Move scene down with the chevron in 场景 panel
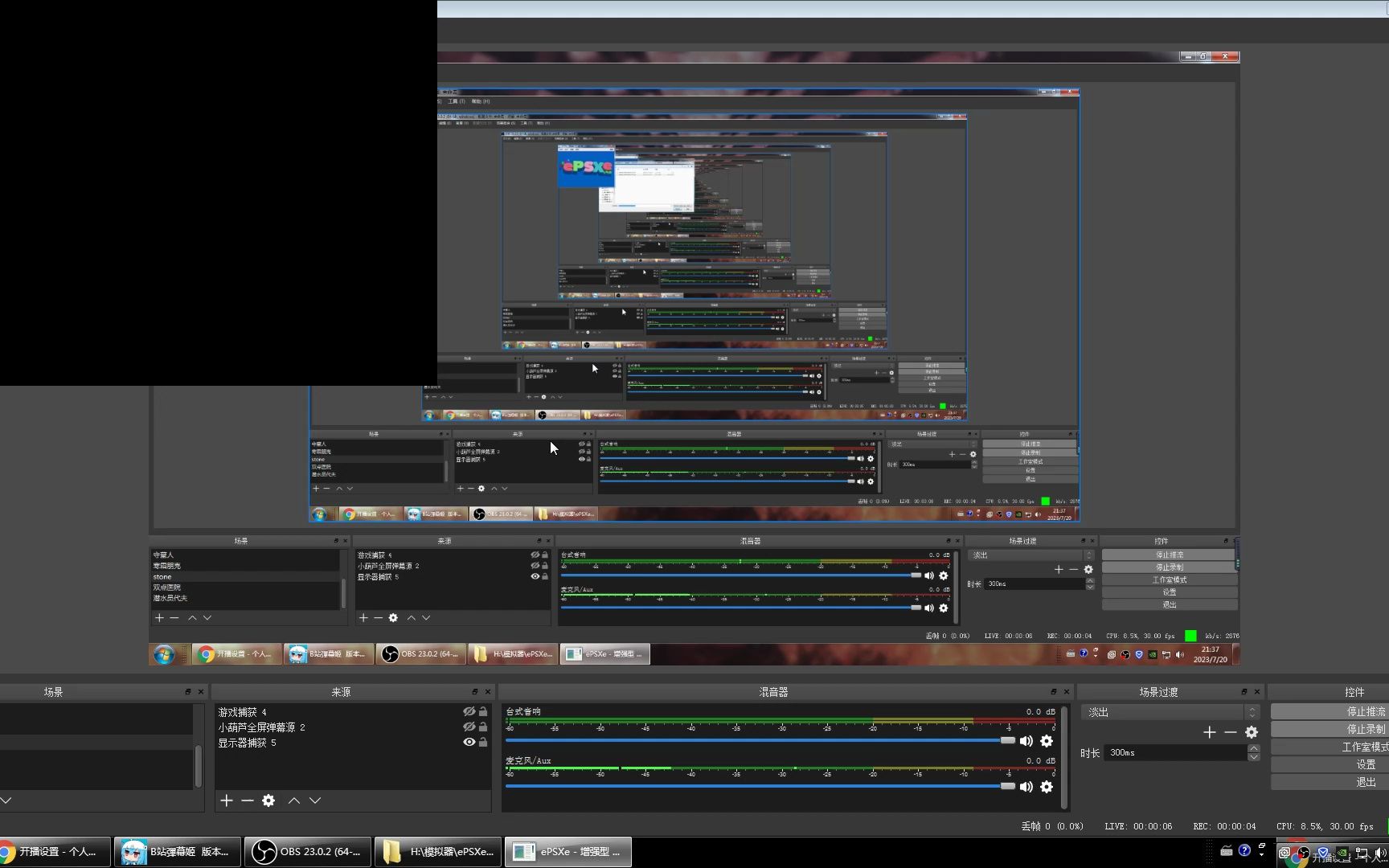This screenshot has height=868, width=1389. (x=5, y=800)
